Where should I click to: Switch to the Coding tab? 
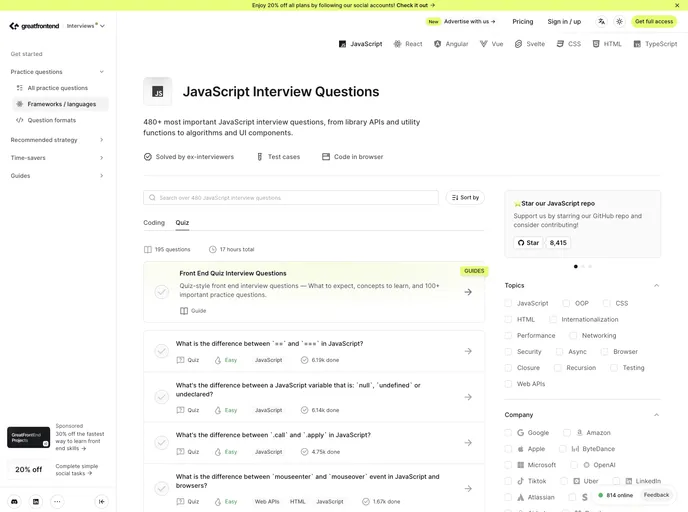click(154, 223)
